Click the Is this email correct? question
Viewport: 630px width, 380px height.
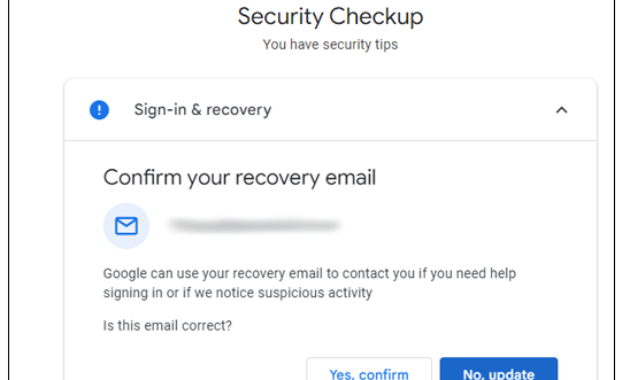[167, 325]
